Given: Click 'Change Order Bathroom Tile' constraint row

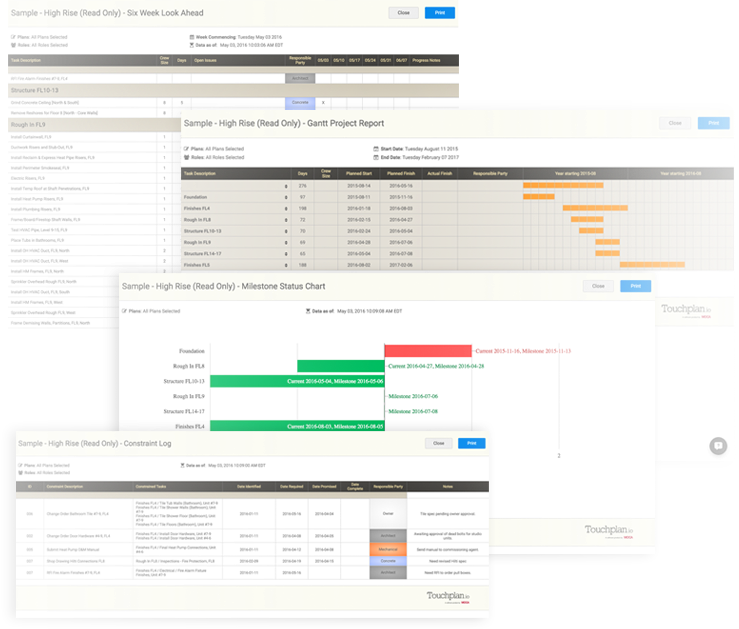Looking at the screenshot, I should click(252, 514).
